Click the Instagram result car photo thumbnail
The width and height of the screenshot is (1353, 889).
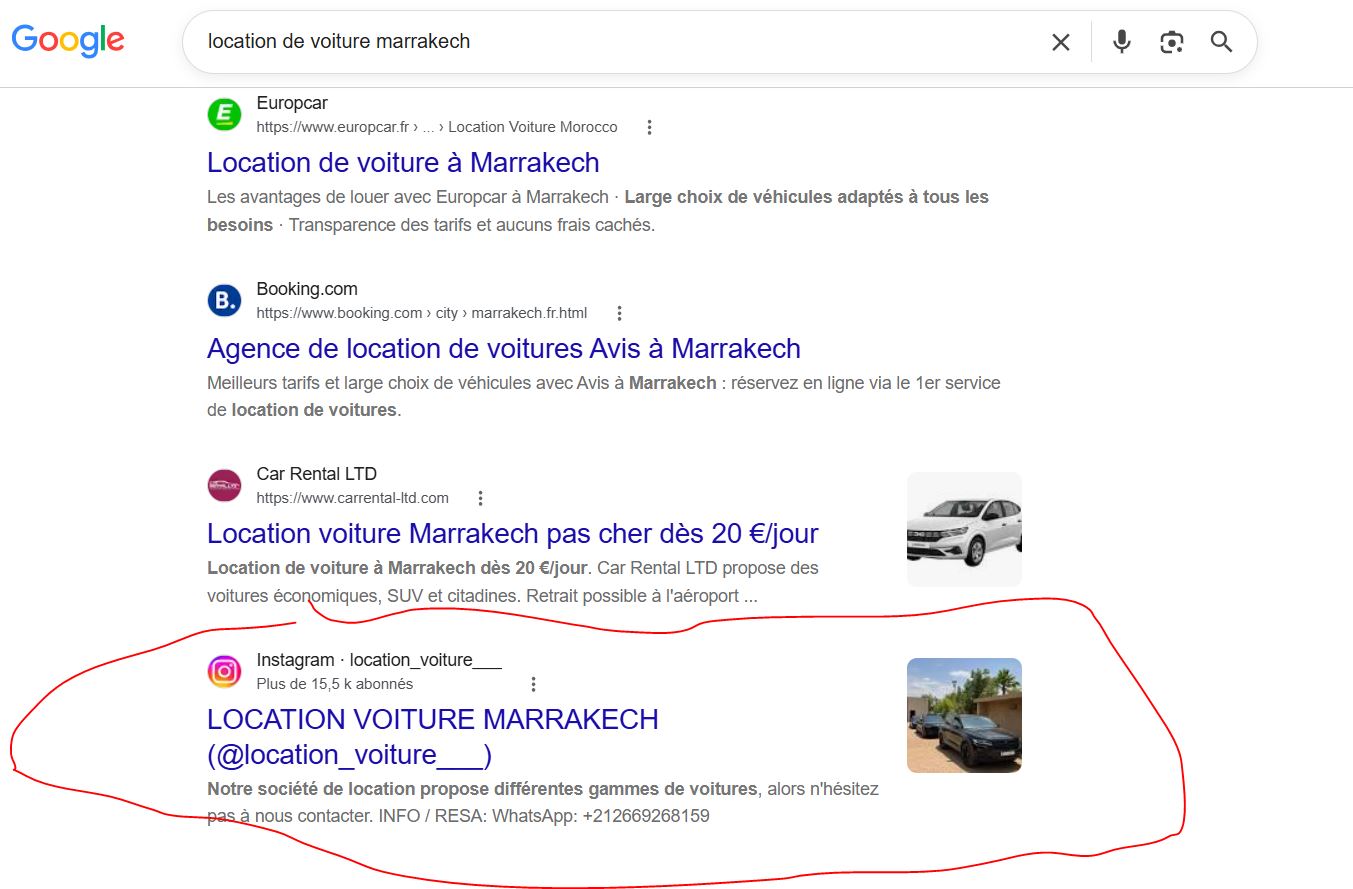click(x=964, y=715)
